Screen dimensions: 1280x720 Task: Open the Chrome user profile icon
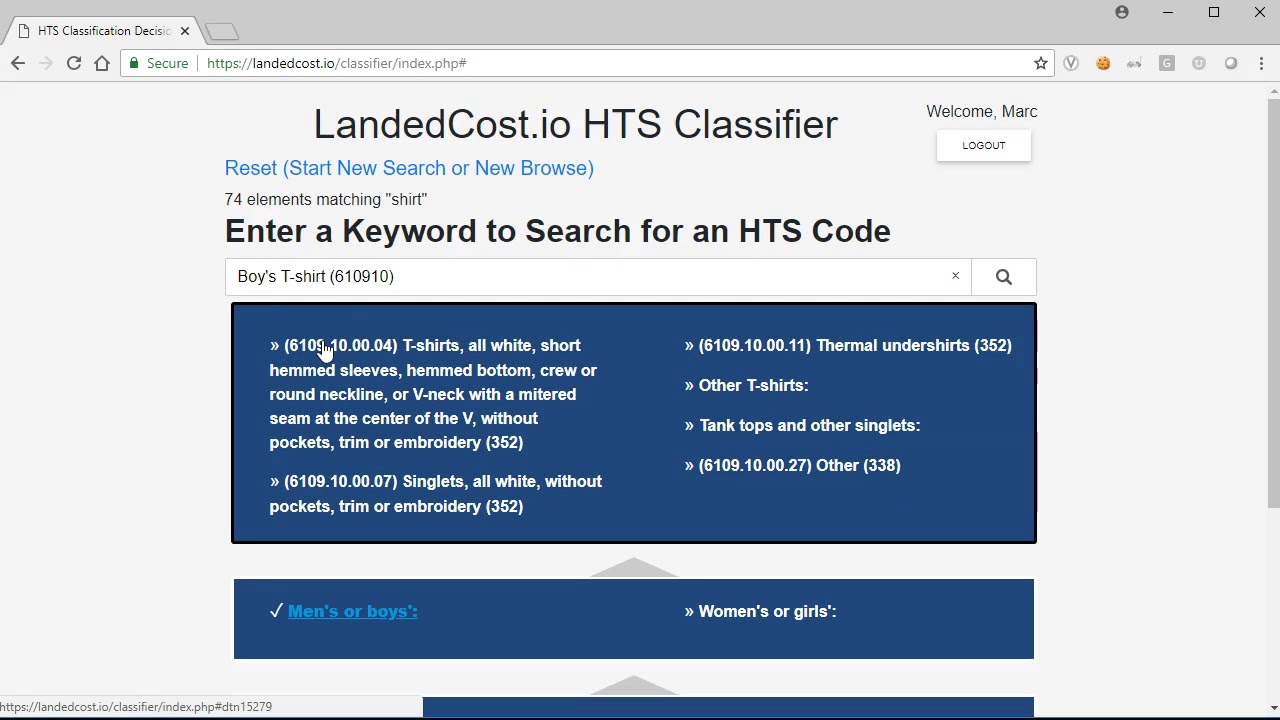point(1122,12)
